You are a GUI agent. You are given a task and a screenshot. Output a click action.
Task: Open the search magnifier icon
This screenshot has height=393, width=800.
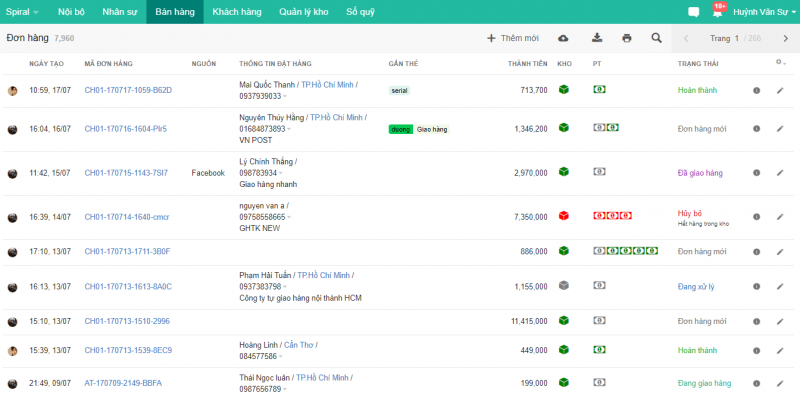click(x=657, y=38)
